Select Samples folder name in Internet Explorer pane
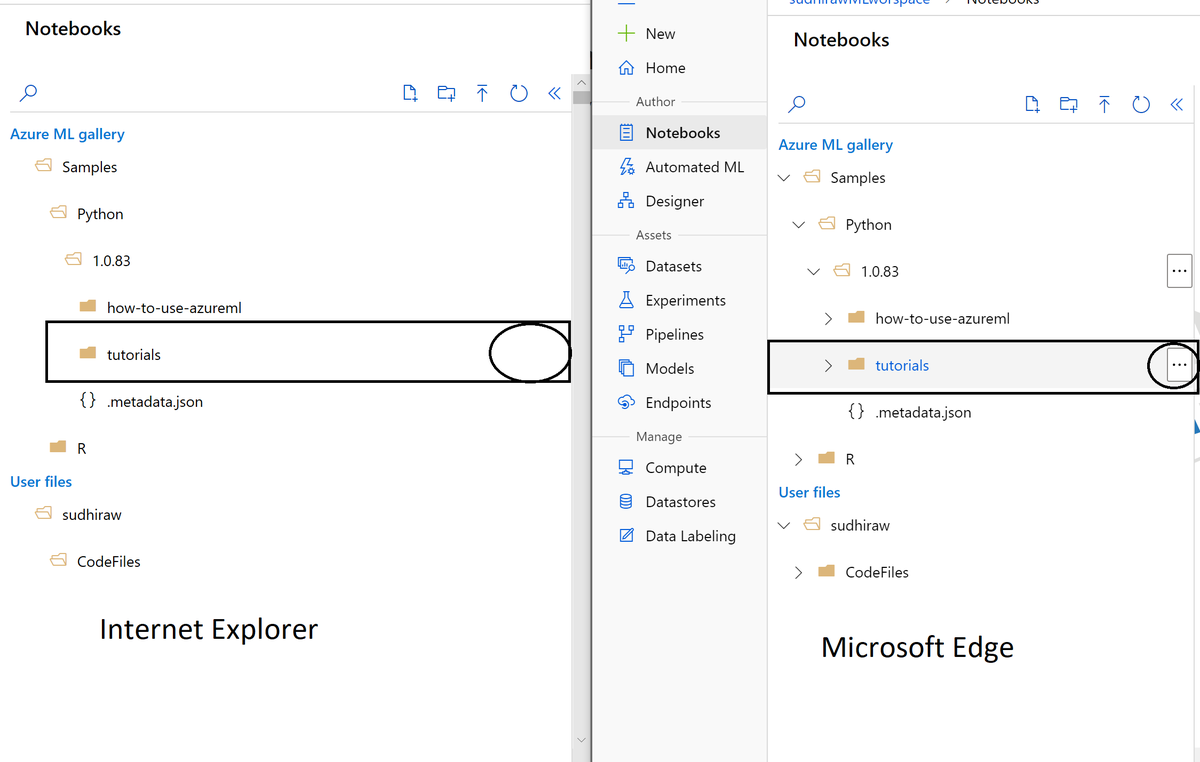Screen dimensions: 1200x762 click(x=90, y=167)
